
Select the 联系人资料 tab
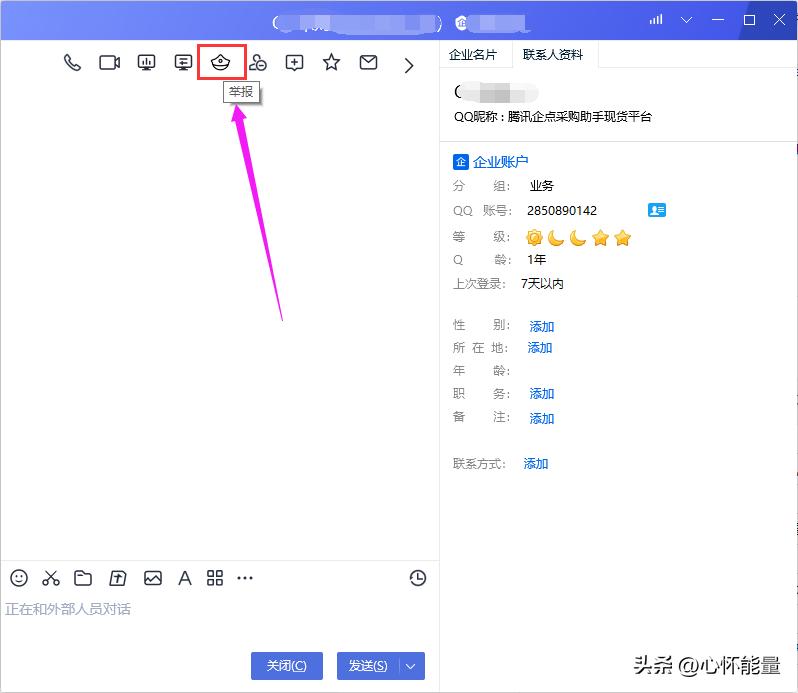click(553, 55)
